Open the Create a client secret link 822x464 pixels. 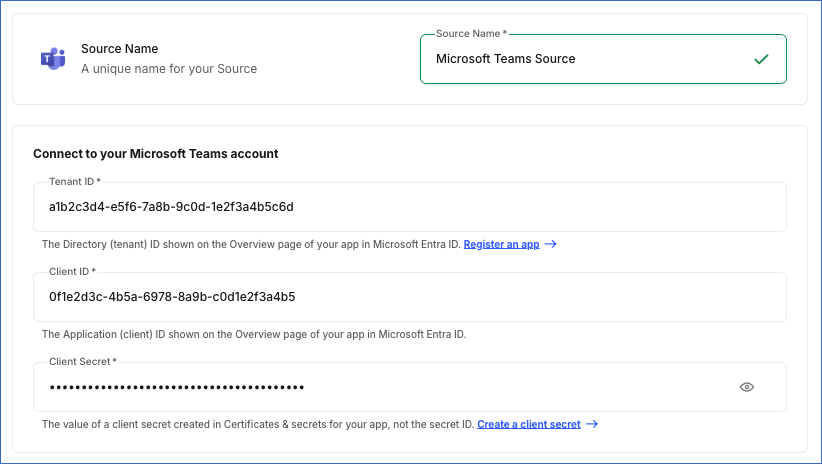pyautogui.click(x=528, y=424)
